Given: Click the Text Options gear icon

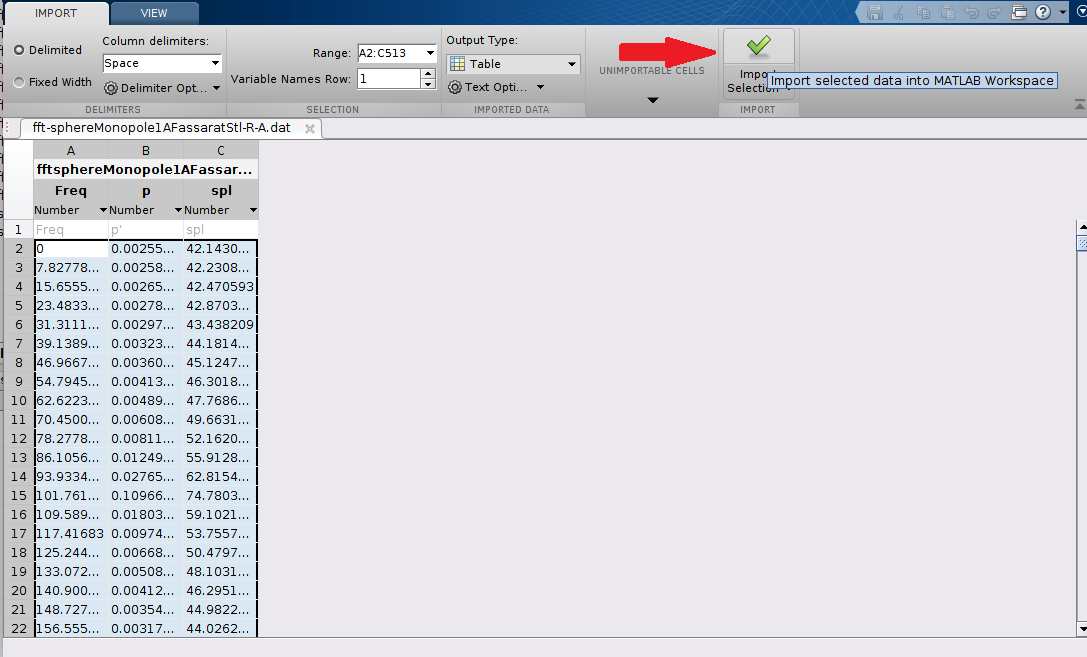Looking at the screenshot, I should (x=455, y=87).
